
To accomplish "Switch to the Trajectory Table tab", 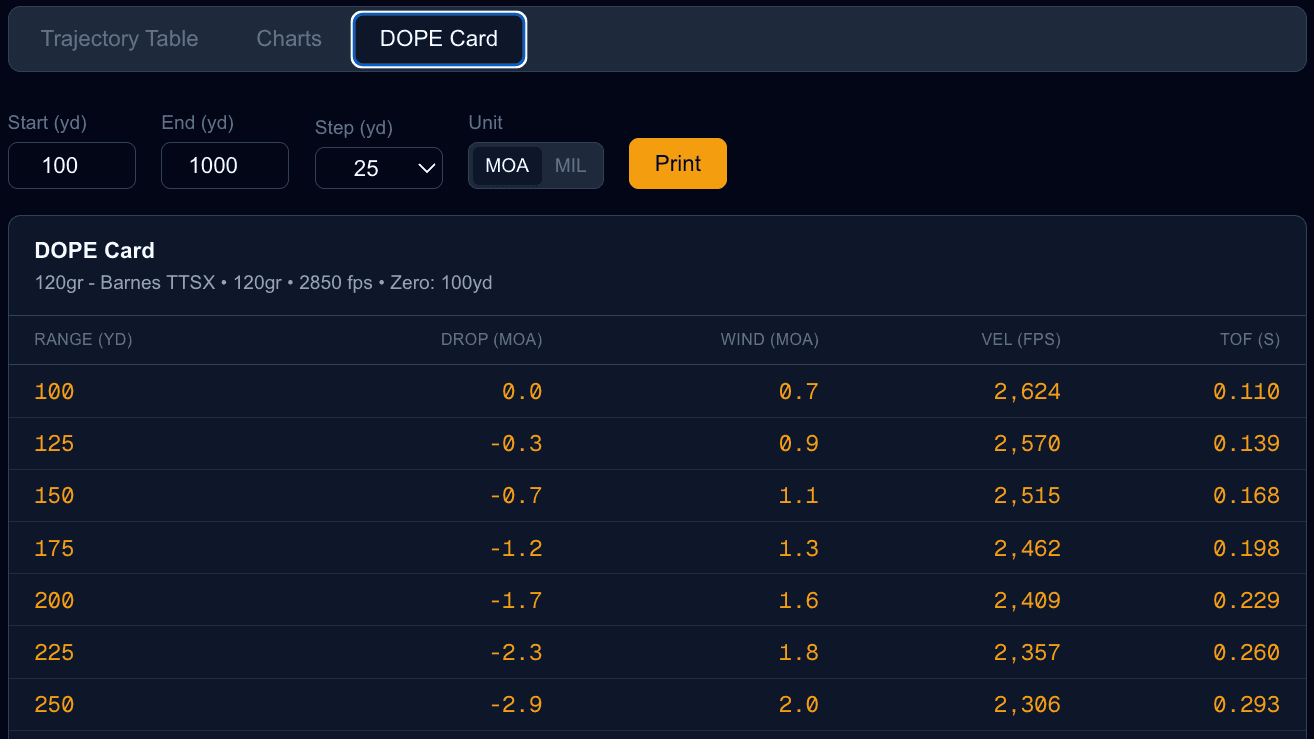I will (119, 39).
